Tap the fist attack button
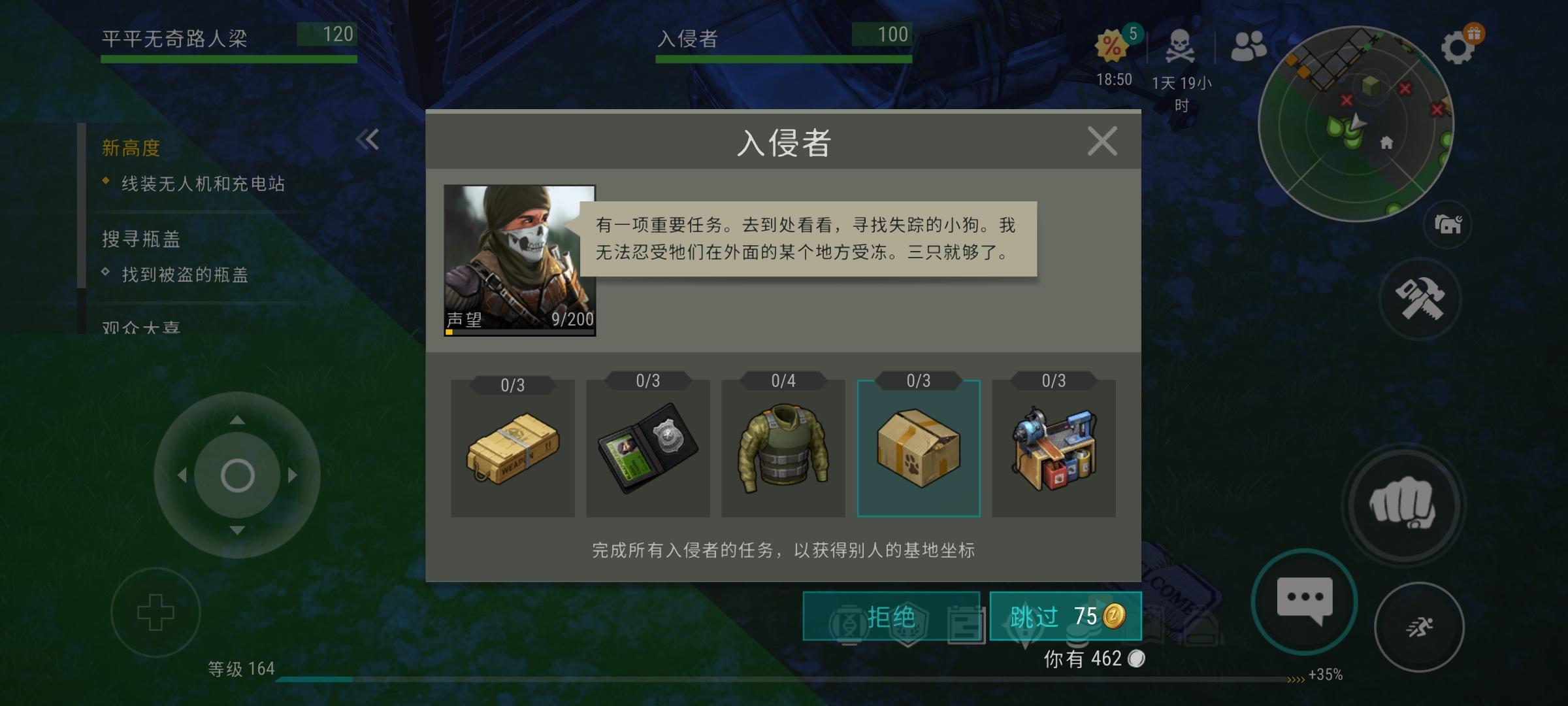 1403,505
